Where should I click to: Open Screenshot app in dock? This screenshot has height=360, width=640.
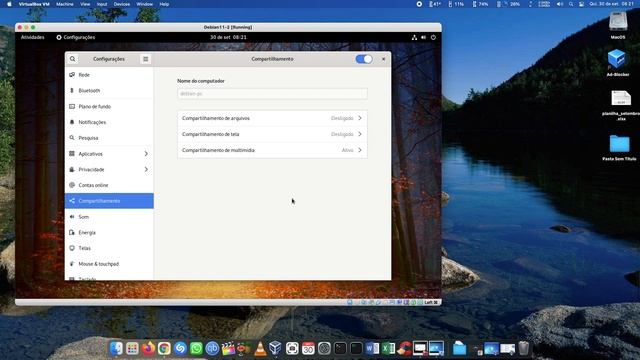[x=292, y=348]
